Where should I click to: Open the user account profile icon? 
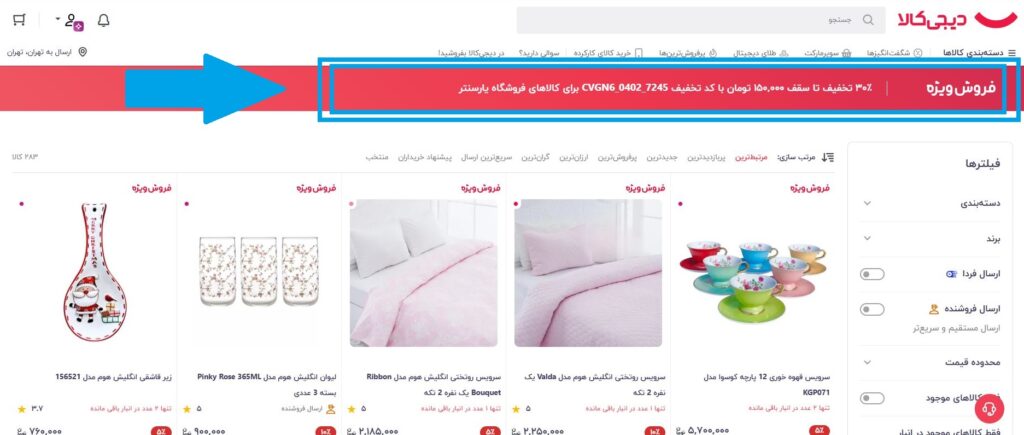tap(73, 21)
